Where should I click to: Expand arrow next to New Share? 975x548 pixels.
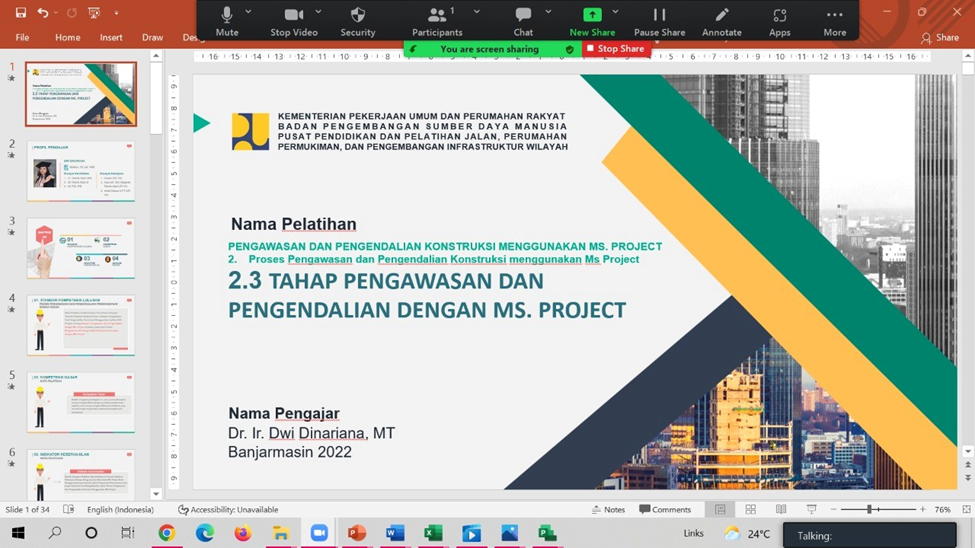(x=615, y=12)
